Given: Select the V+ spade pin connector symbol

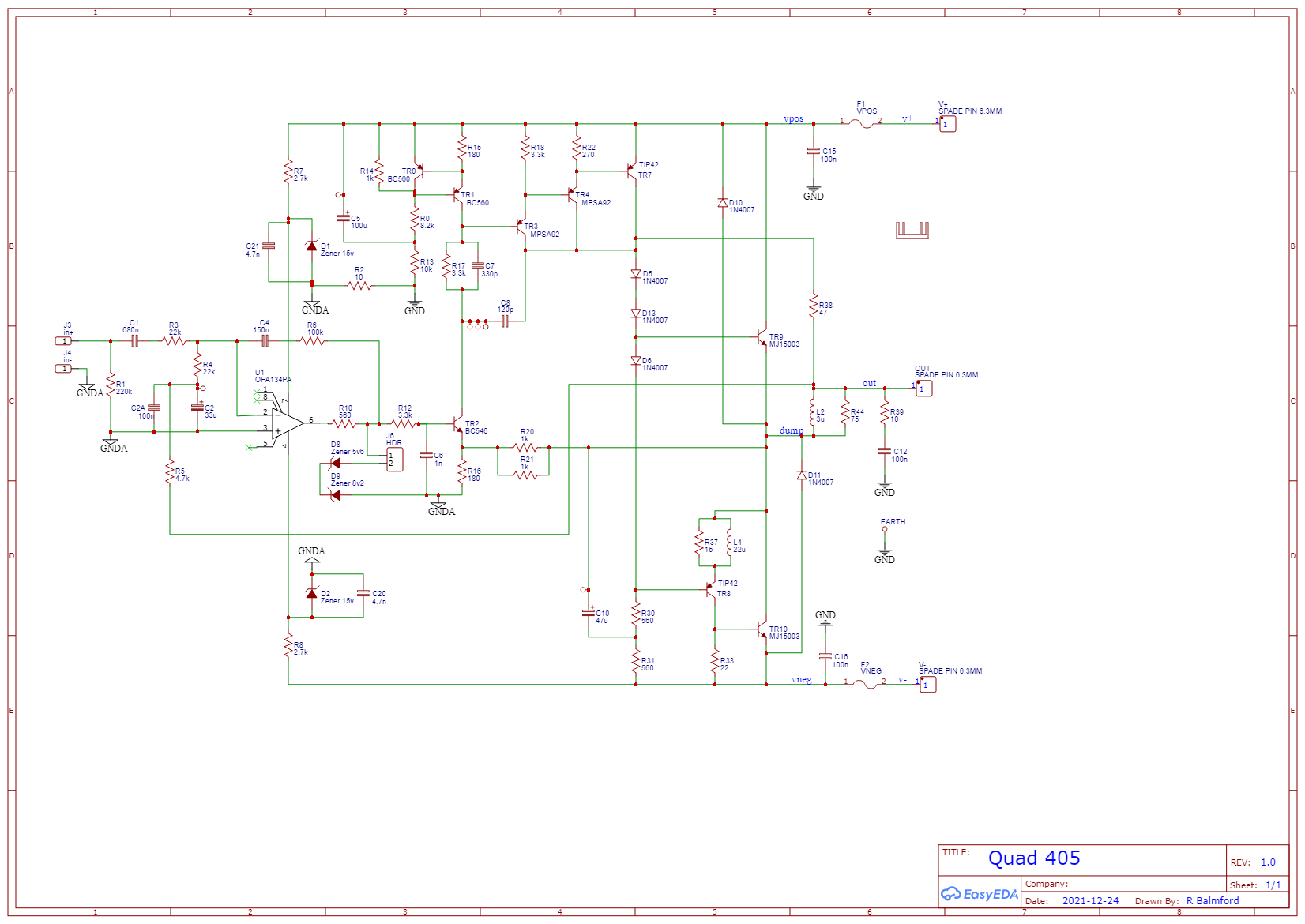Looking at the screenshot, I should pyautogui.click(x=946, y=123).
